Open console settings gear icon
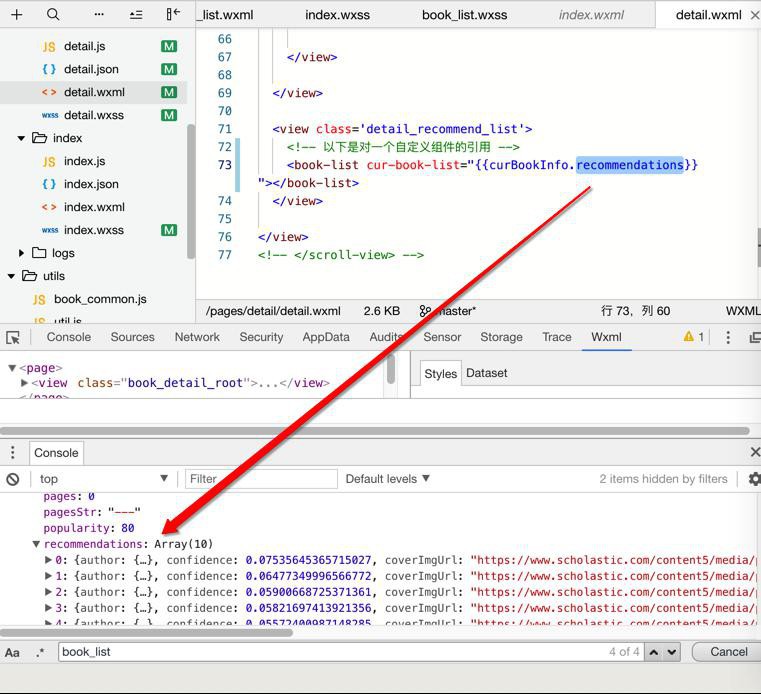 [x=754, y=479]
